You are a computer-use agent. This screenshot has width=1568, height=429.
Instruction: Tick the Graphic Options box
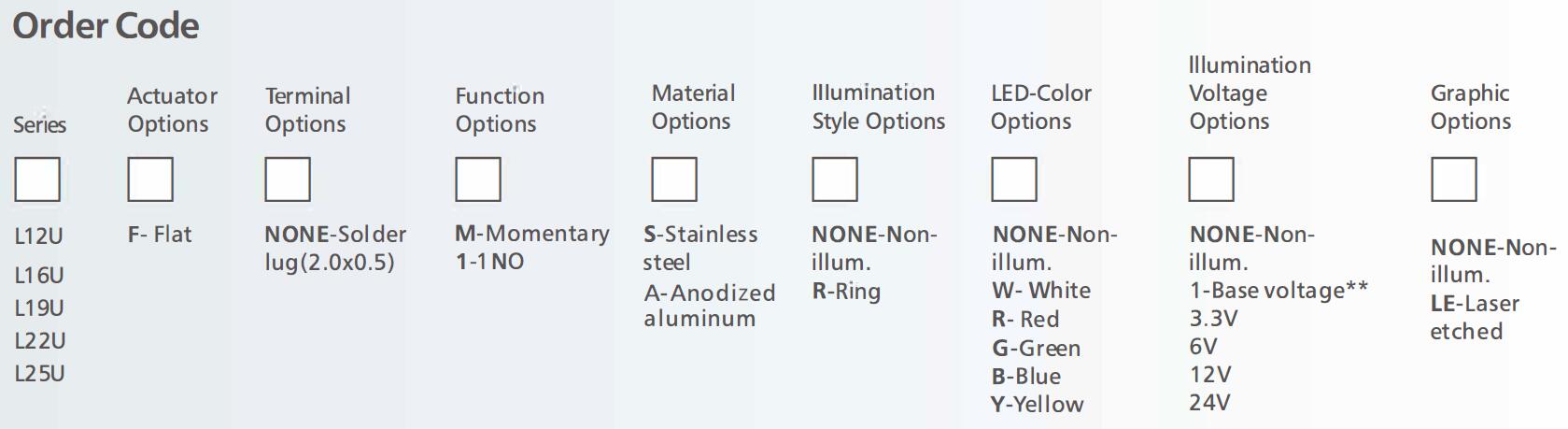pyautogui.click(x=1454, y=179)
